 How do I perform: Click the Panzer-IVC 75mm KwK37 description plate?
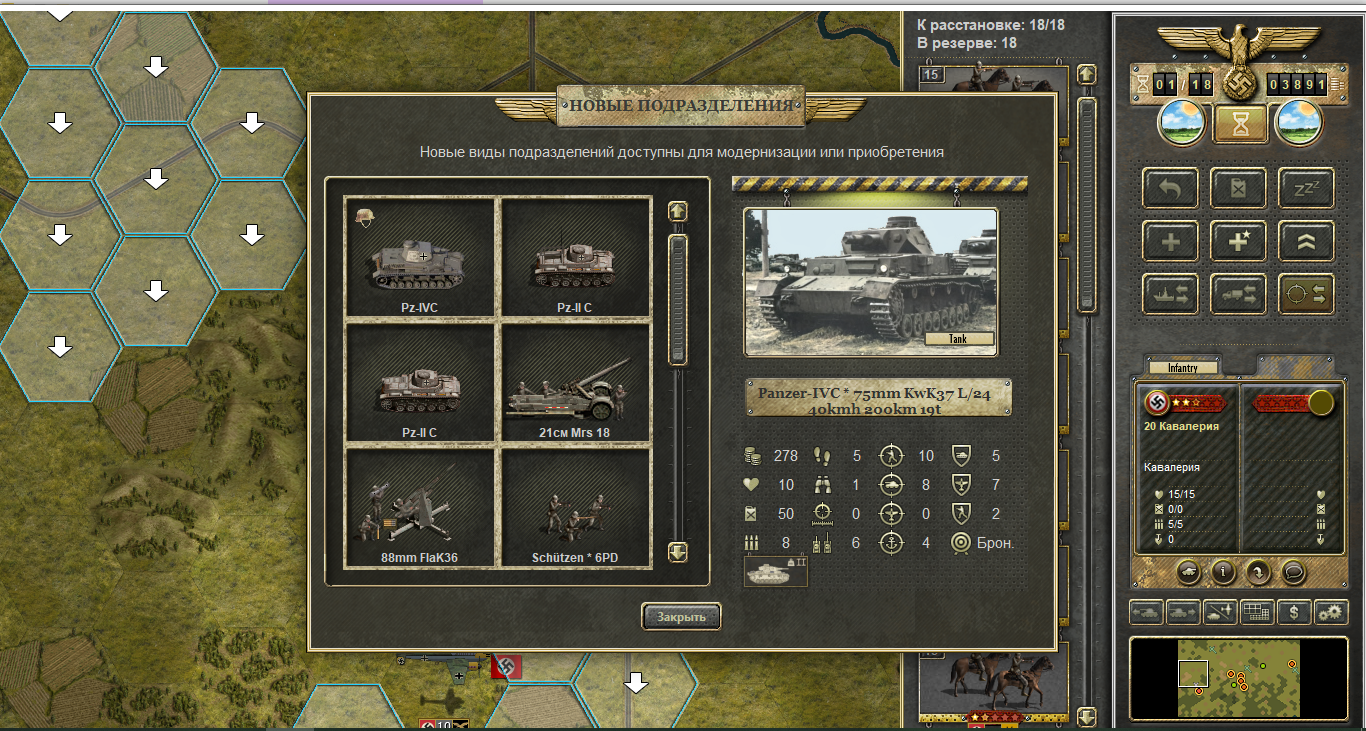point(879,397)
